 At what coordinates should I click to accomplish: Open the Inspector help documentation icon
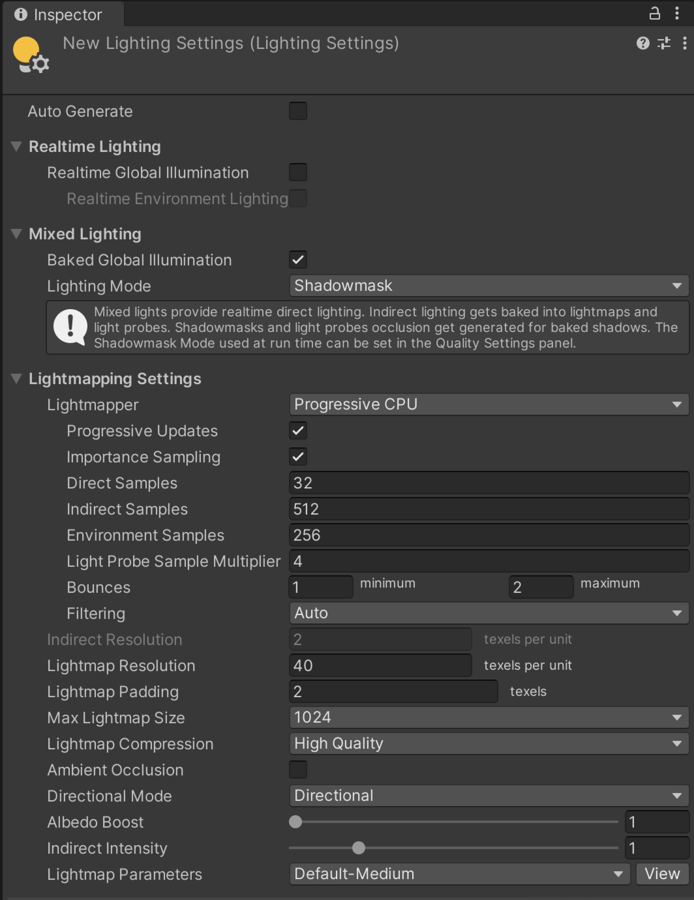[642, 43]
